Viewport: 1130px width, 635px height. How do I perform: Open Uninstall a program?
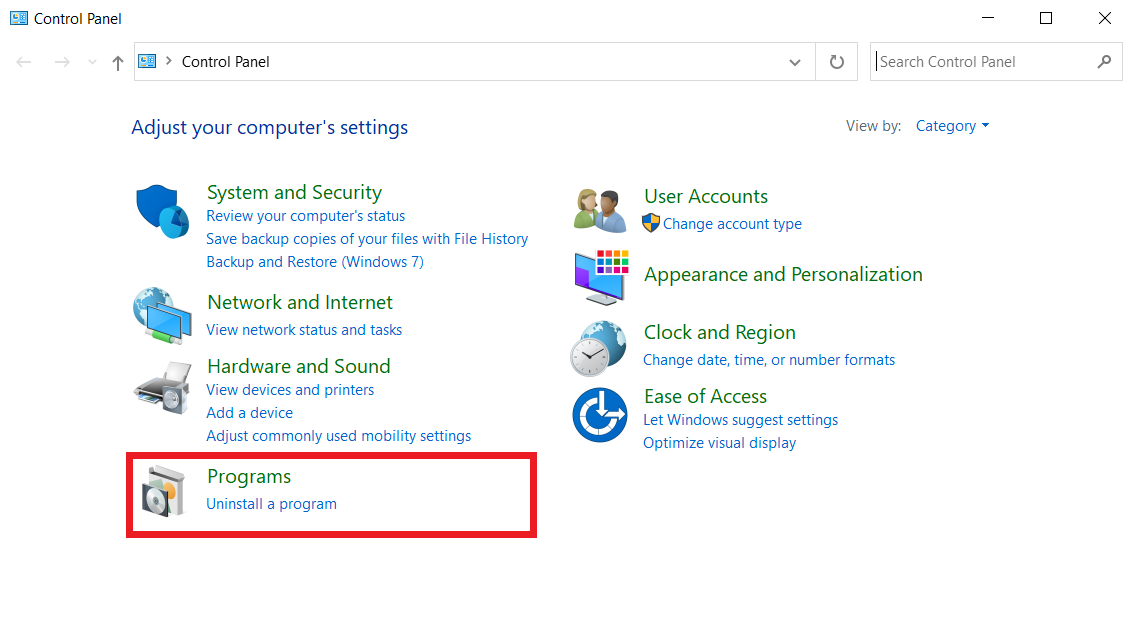pos(271,504)
